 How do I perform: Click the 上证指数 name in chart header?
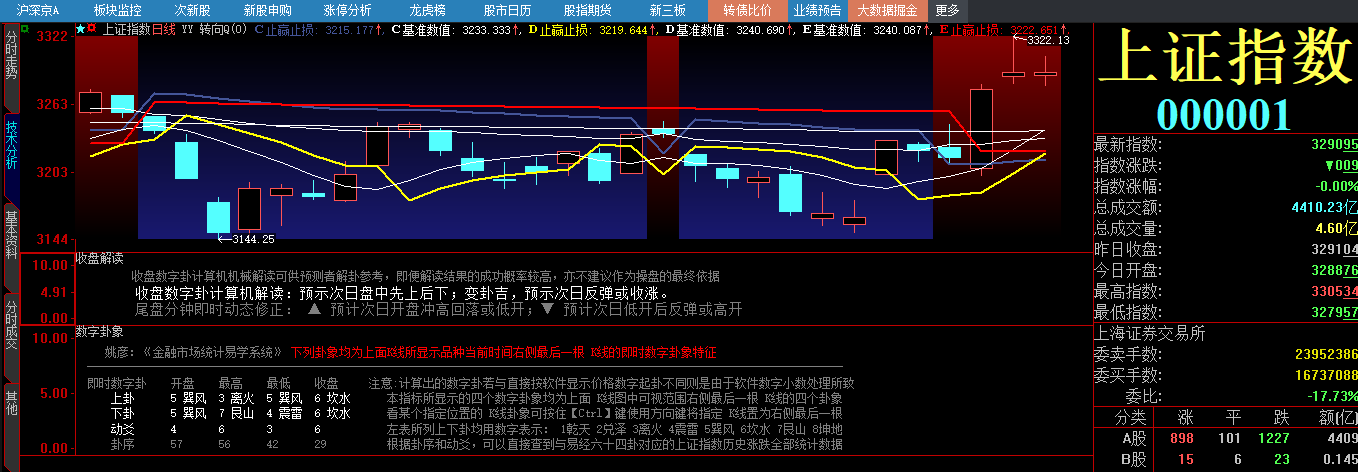[x=126, y=29]
